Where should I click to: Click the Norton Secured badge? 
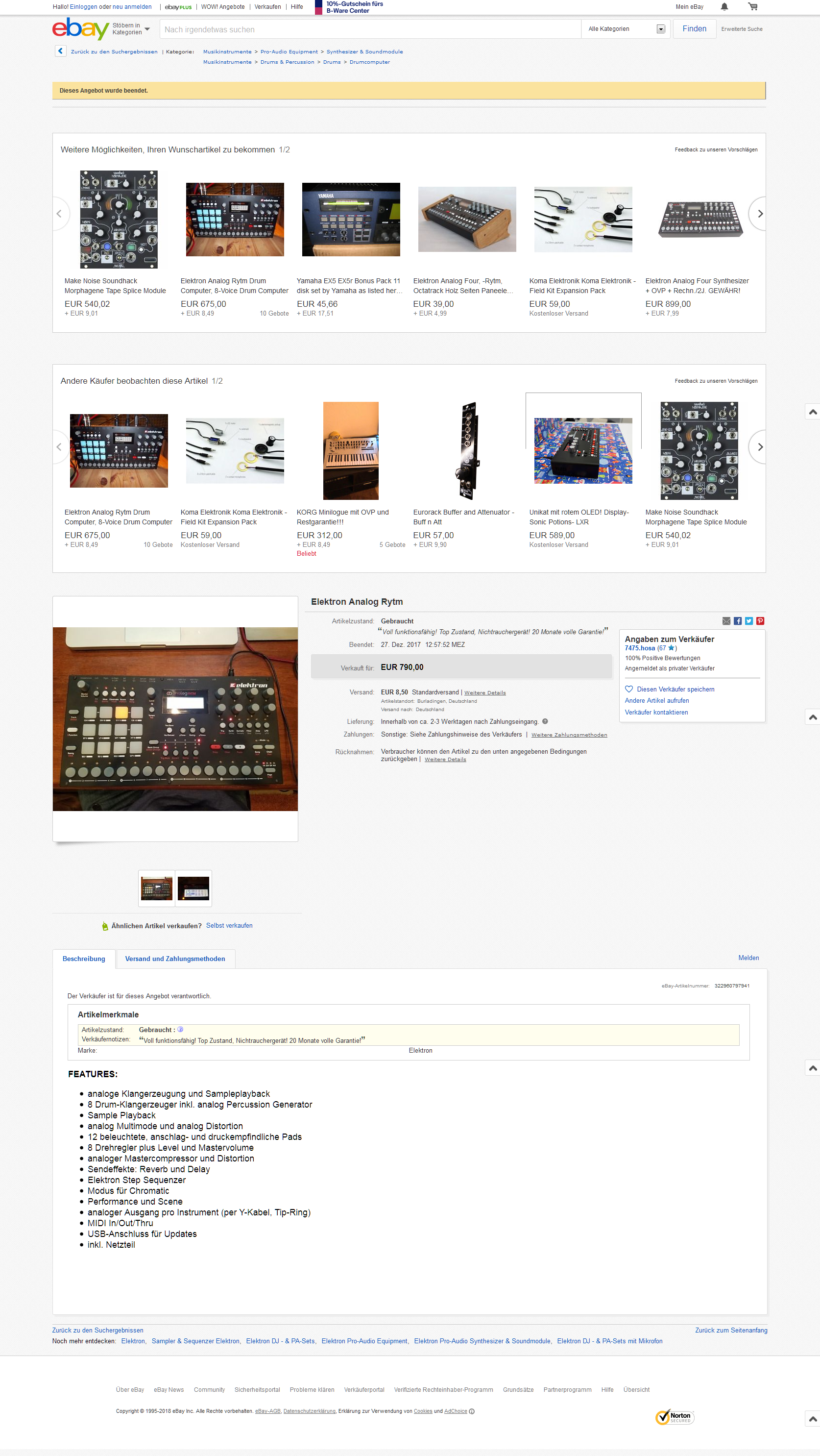(674, 1416)
